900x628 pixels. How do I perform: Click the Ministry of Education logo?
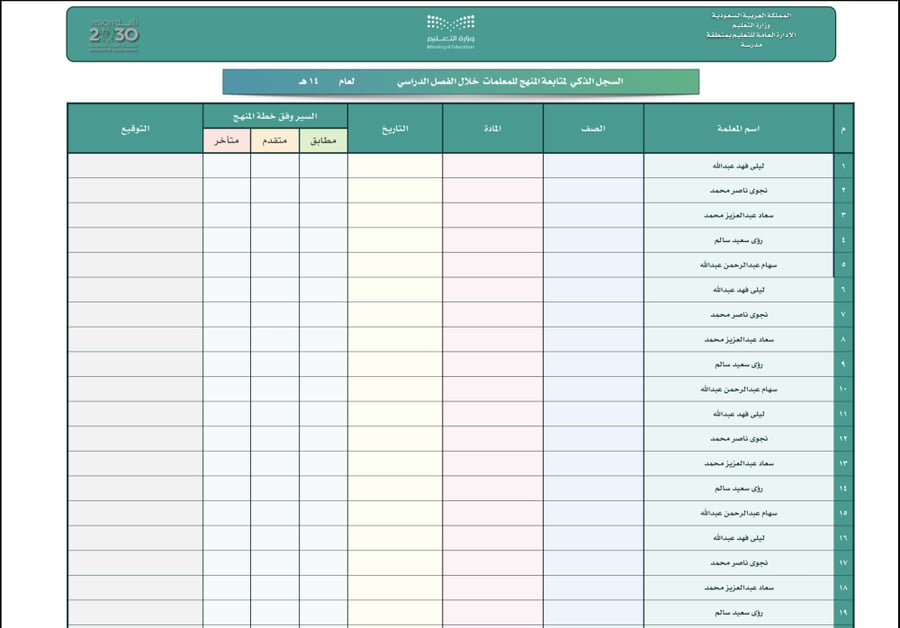pos(451,32)
